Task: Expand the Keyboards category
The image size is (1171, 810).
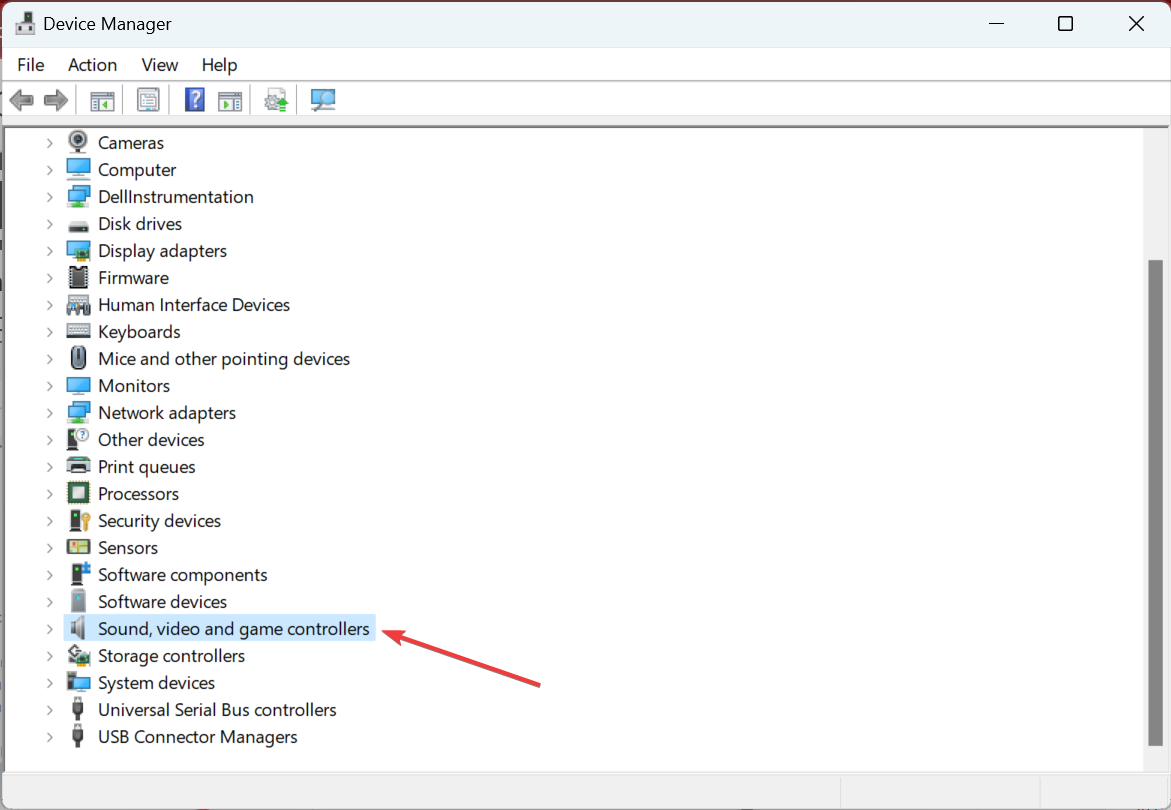Action: [49, 331]
